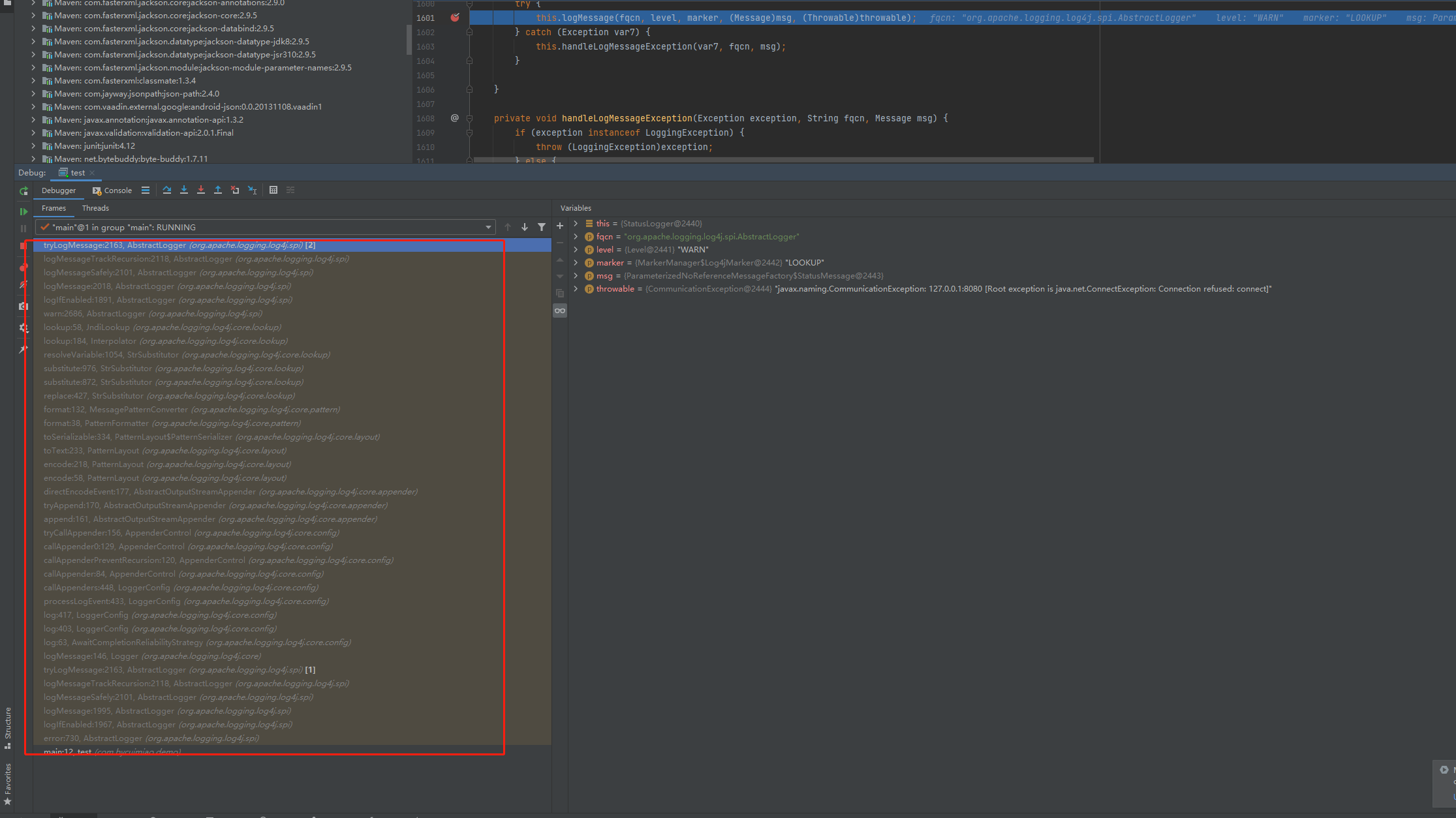Expand Maven jackson-core:2.9.5 library
The image size is (1456, 818).
tap(33, 16)
